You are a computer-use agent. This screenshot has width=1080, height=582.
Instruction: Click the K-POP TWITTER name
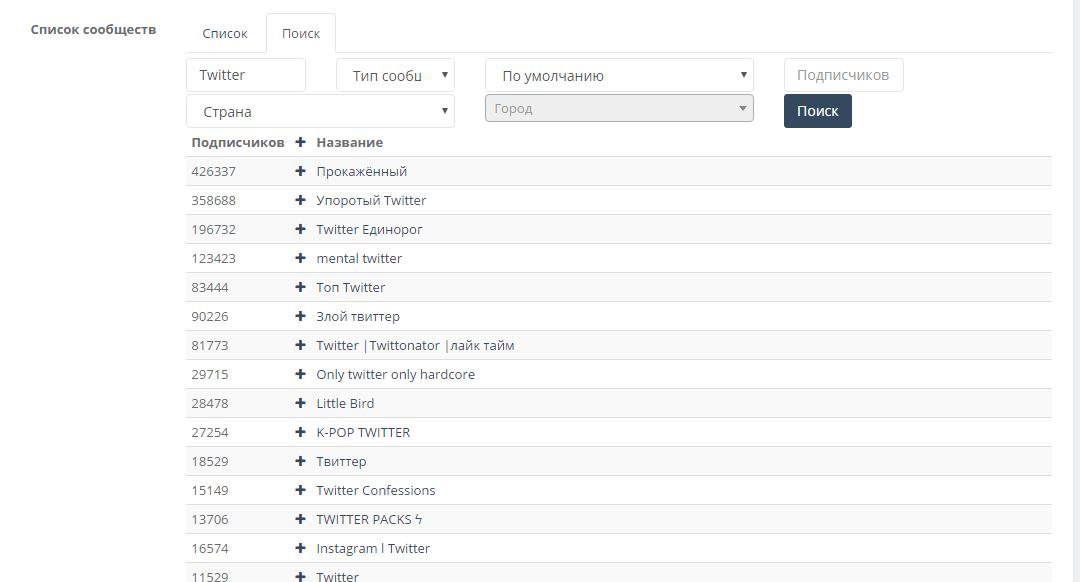click(363, 432)
